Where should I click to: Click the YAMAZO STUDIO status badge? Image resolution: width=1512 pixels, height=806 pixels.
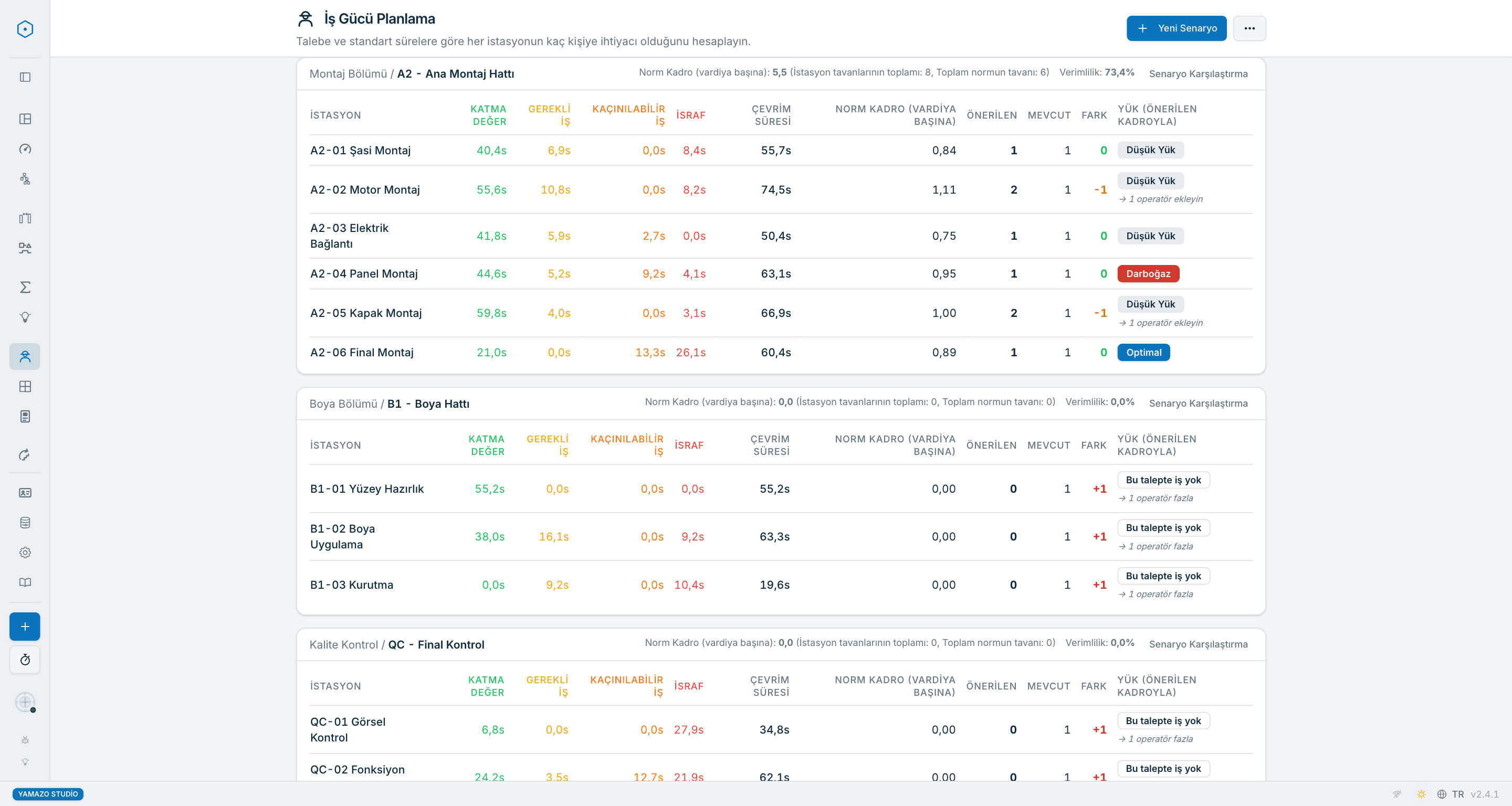tap(48, 794)
